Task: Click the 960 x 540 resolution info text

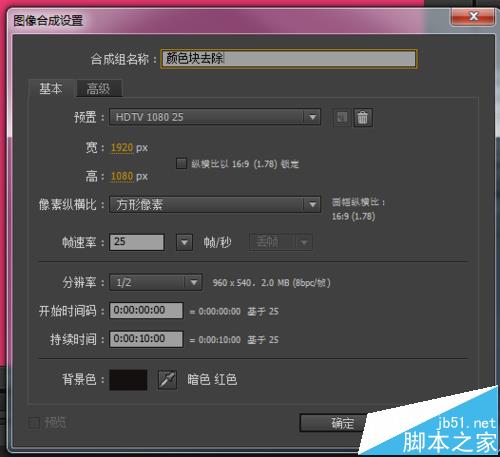Action: (x=271, y=283)
